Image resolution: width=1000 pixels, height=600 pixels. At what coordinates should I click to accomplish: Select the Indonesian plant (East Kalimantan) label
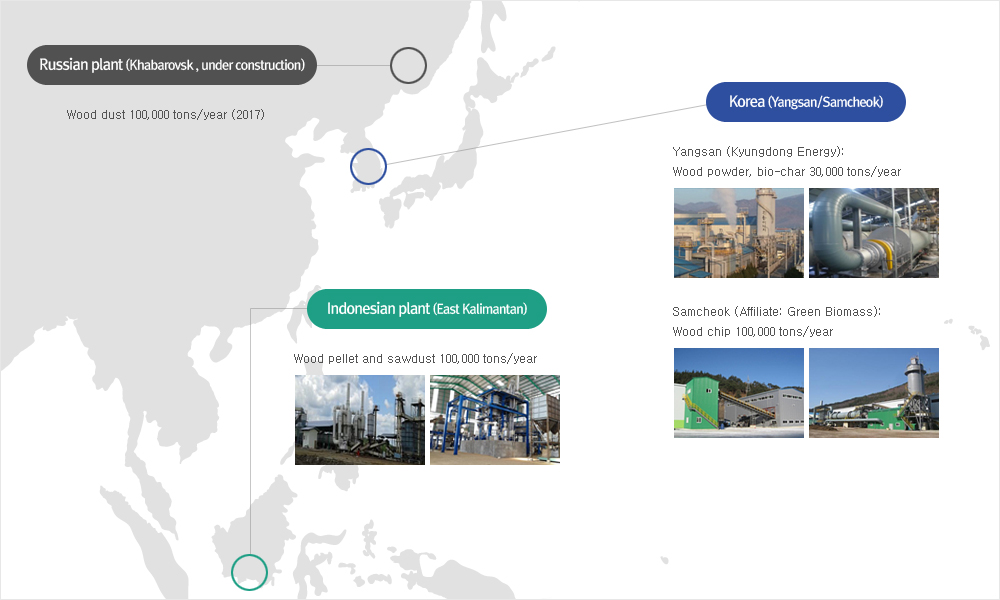pyautogui.click(x=427, y=308)
